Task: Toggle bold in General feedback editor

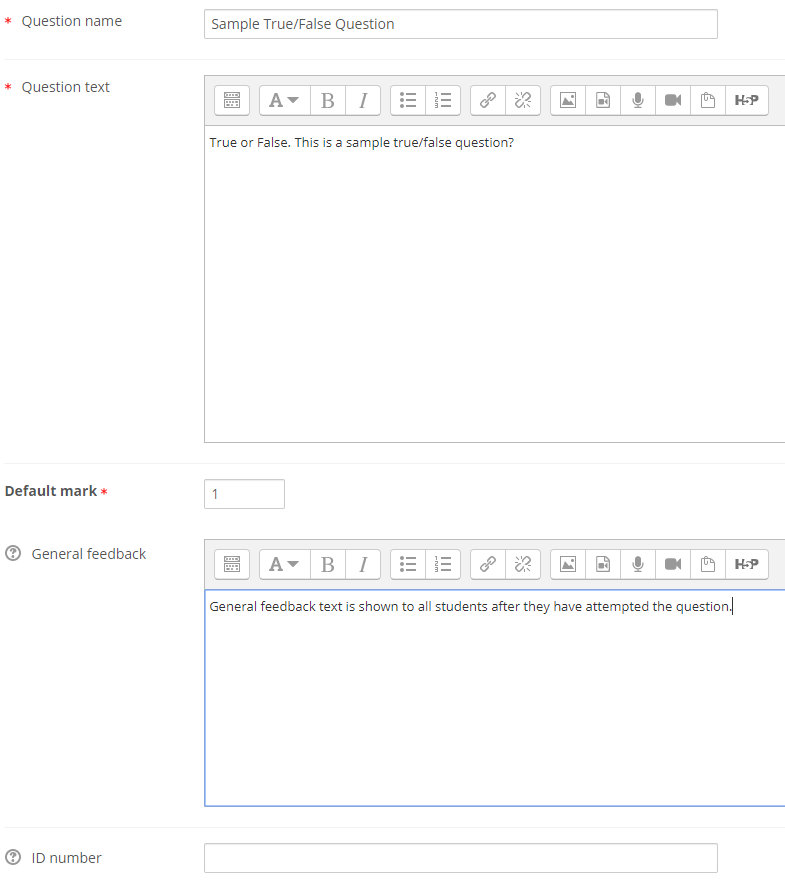Action: pos(328,564)
